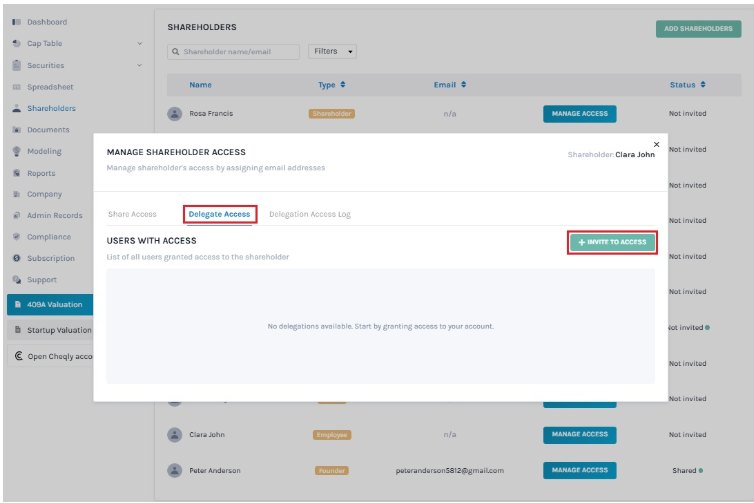Image resolution: width=754 pixels, height=503 pixels.
Task: Select the Modeling lightbulb icon
Action: pyautogui.click(x=17, y=151)
